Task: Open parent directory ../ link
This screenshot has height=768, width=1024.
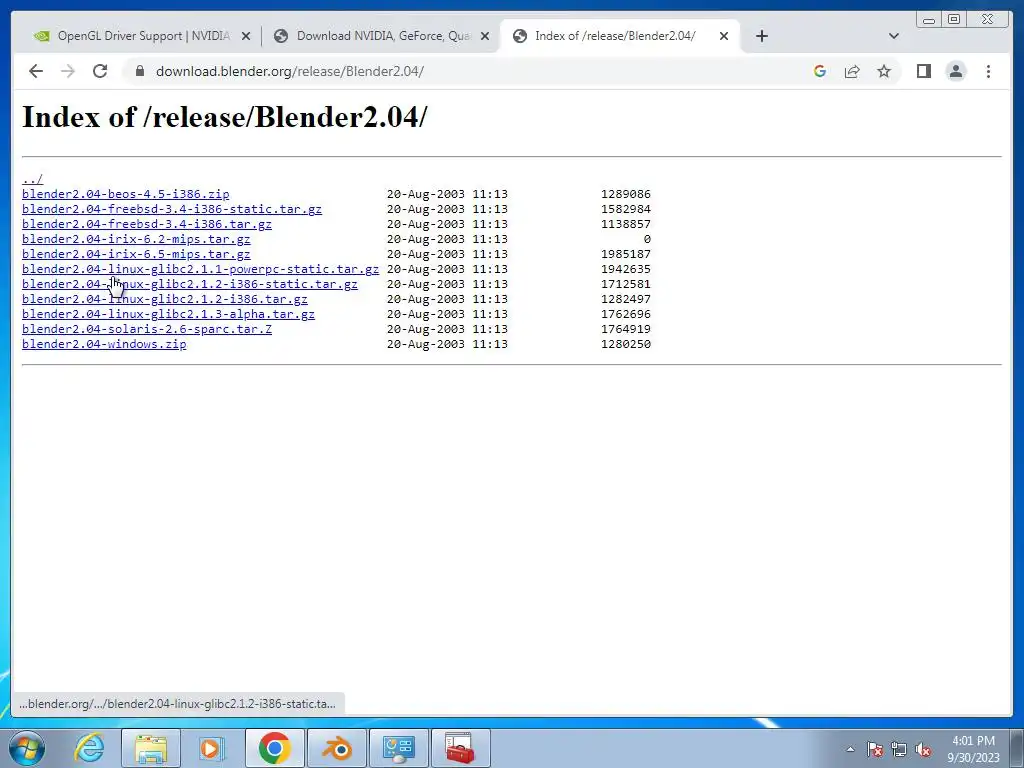Action: coord(32,179)
